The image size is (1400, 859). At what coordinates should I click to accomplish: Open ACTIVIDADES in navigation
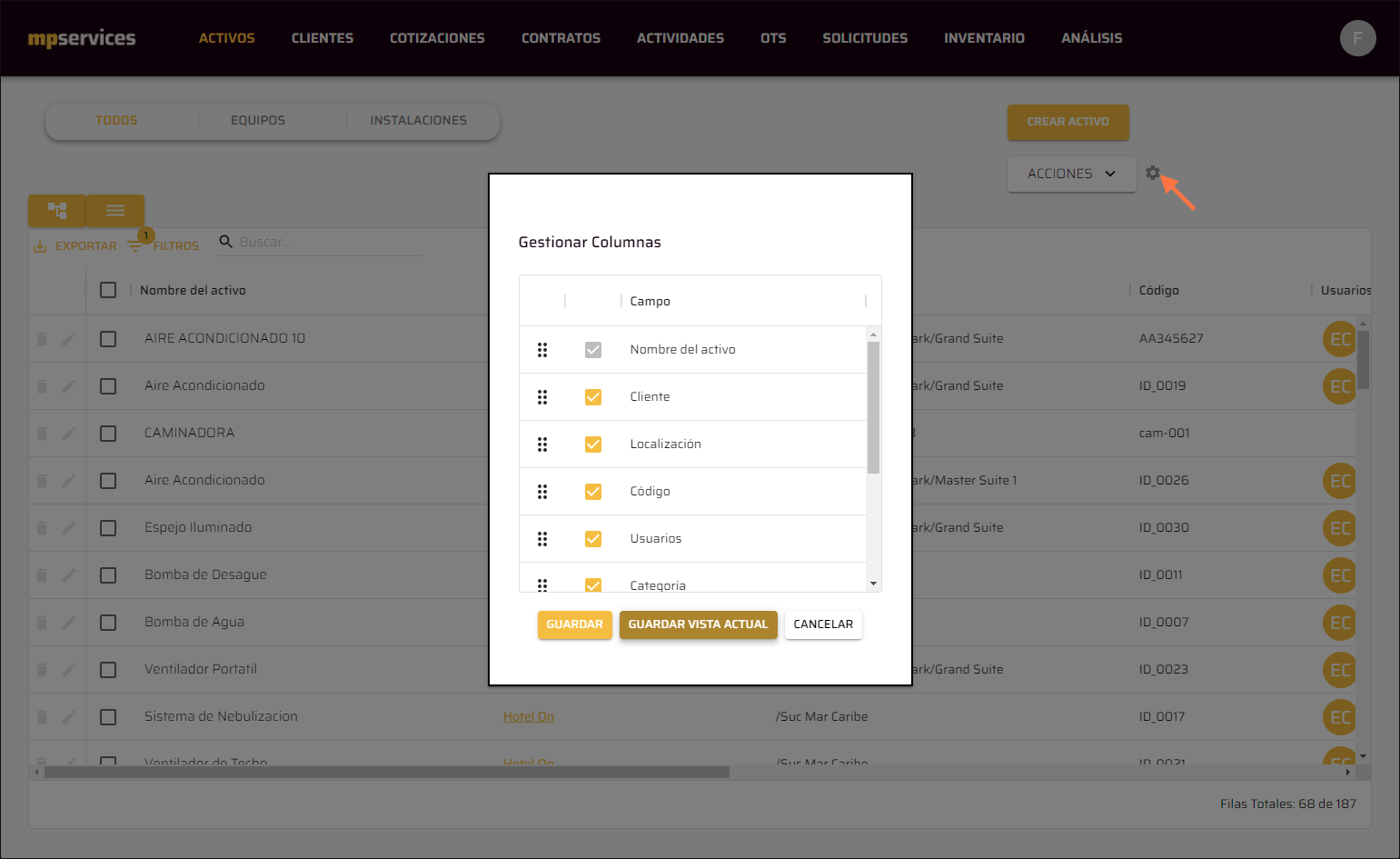click(680, 38)
